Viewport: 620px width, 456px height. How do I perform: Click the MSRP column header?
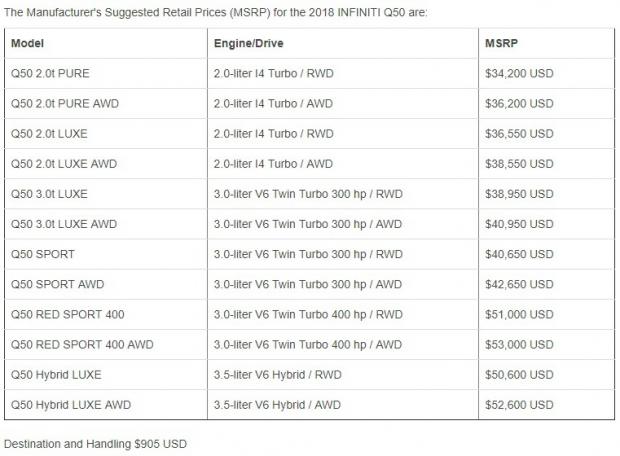(x=505, y=44)
